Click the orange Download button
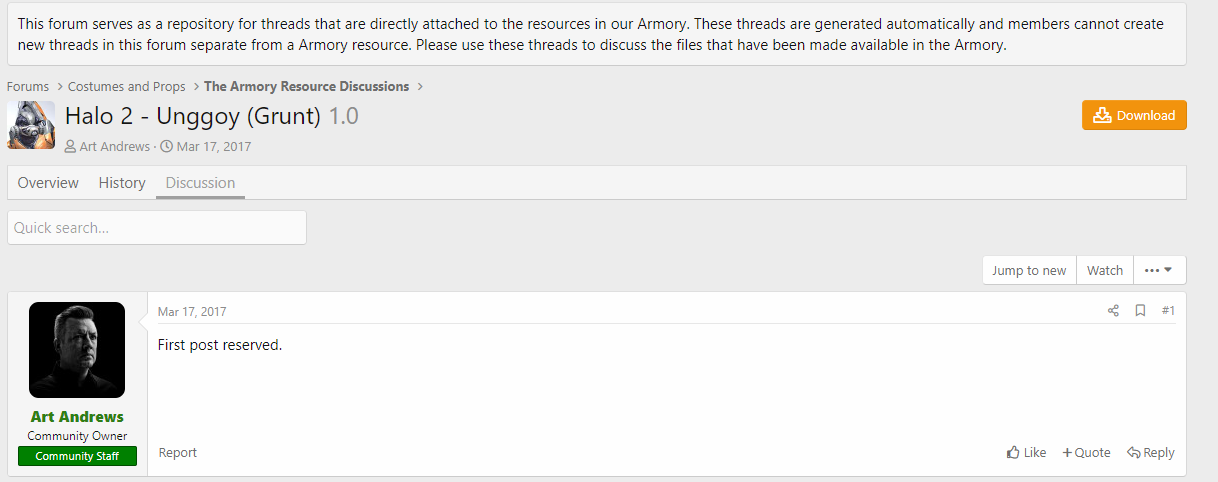Viewport: 1218px width, 482px height. [x=1134, y=115]
